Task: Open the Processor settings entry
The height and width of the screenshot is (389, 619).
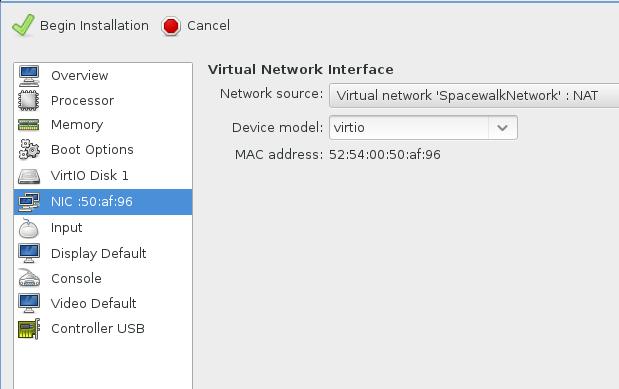Action: 103,101
